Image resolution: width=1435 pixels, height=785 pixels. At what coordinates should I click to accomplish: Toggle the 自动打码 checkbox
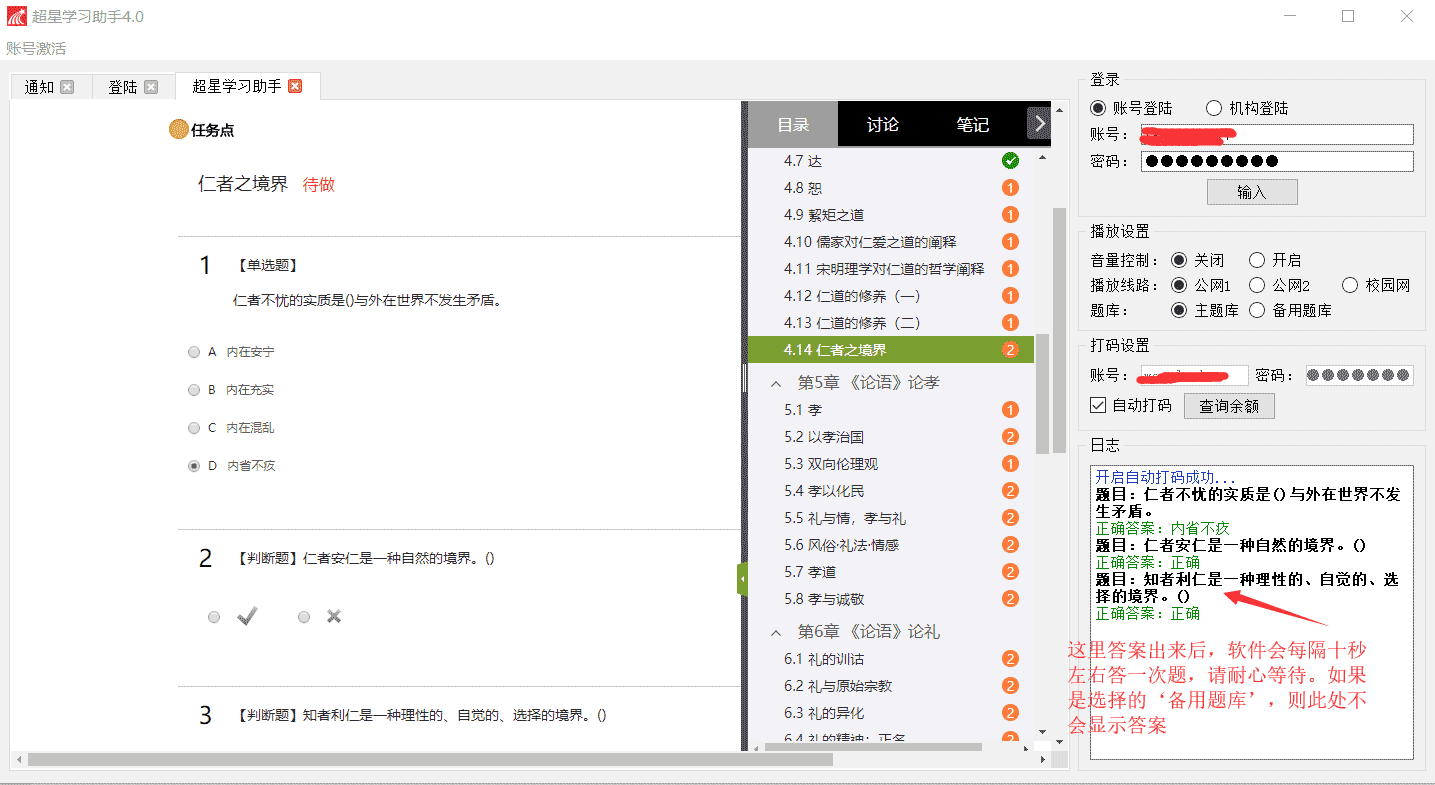1098,406
